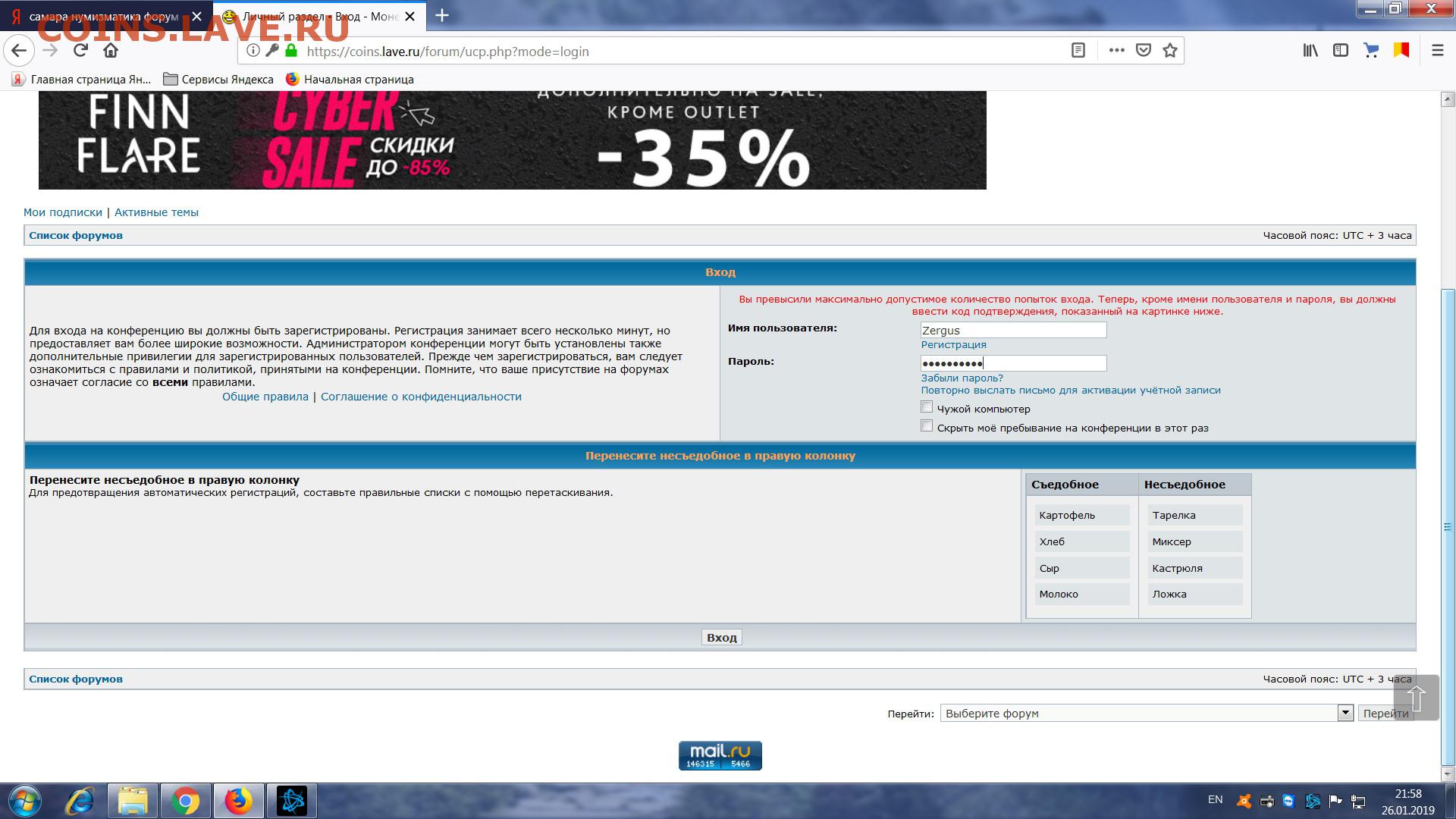Open the 'Активные темы' link
The image size is (1456, 819).
click(x=156, y=212)
